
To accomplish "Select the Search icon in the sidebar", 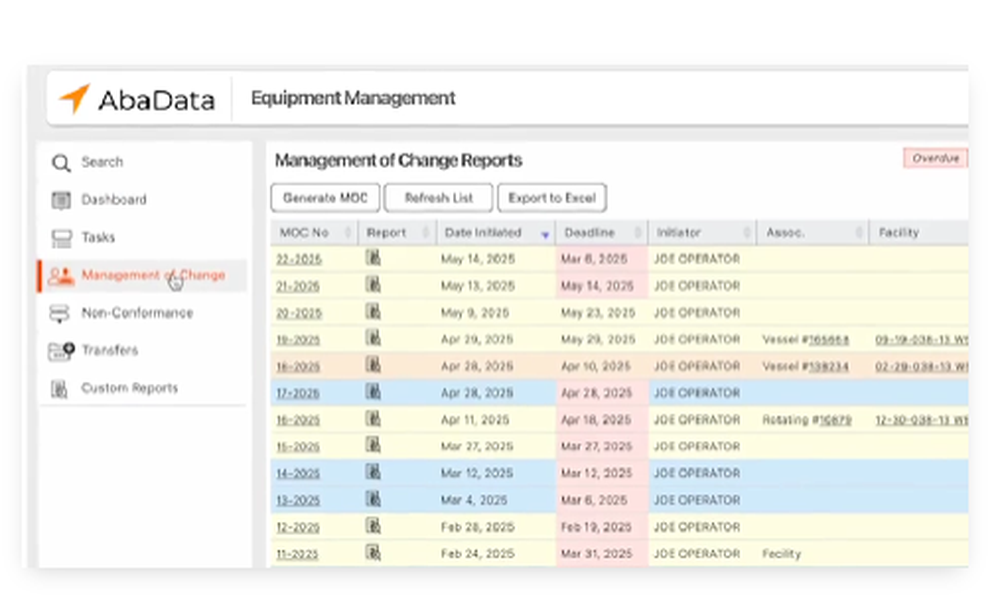I will pos(61,162).
